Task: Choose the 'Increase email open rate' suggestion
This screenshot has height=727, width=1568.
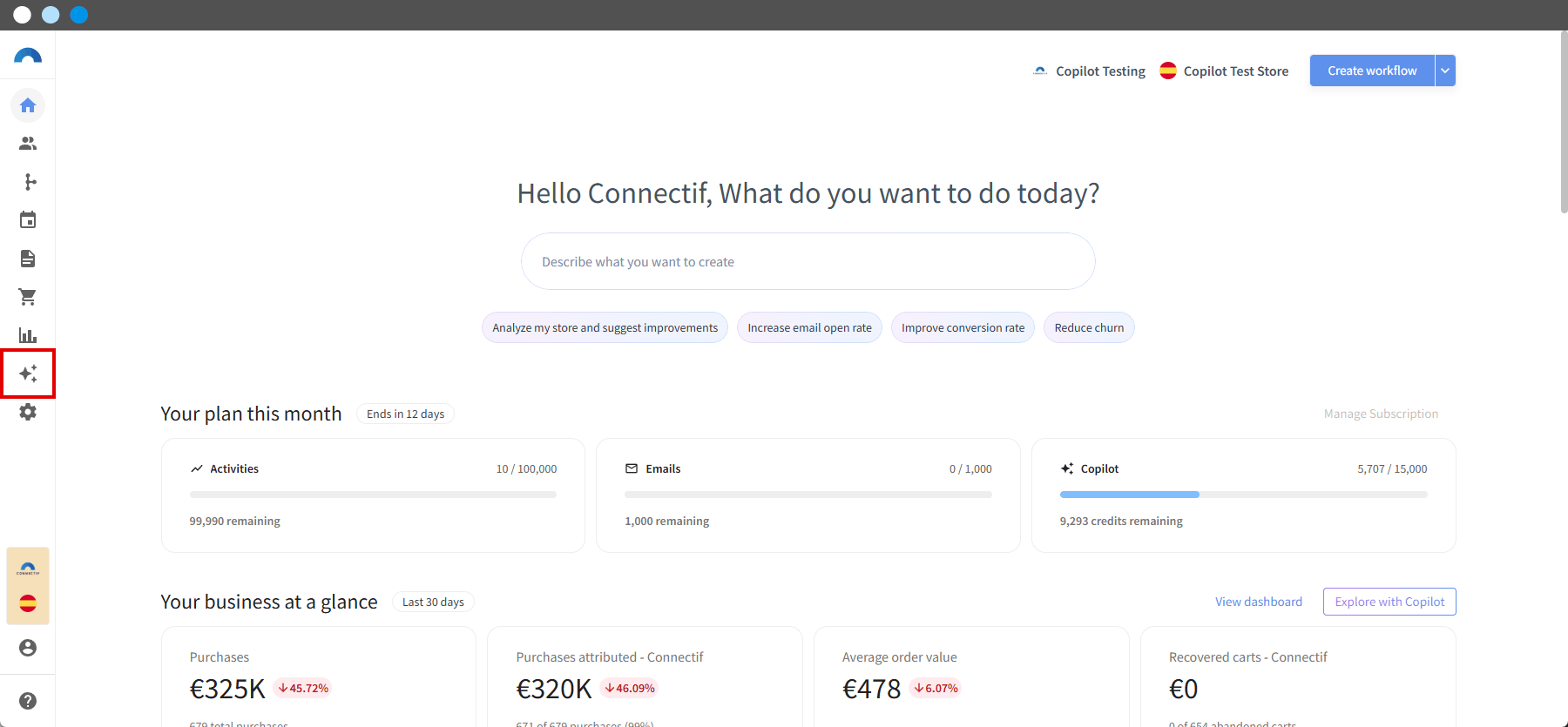Action: point(810,327)
